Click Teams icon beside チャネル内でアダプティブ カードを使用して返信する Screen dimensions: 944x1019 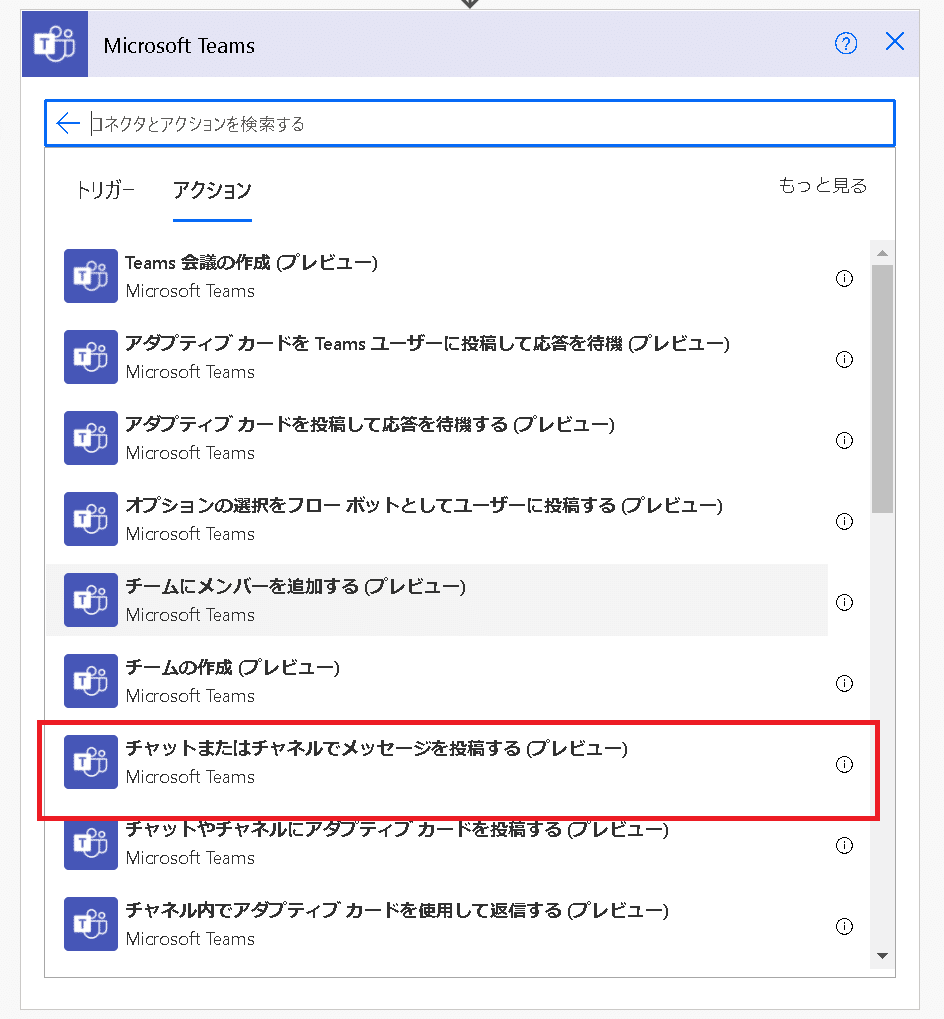91,923
